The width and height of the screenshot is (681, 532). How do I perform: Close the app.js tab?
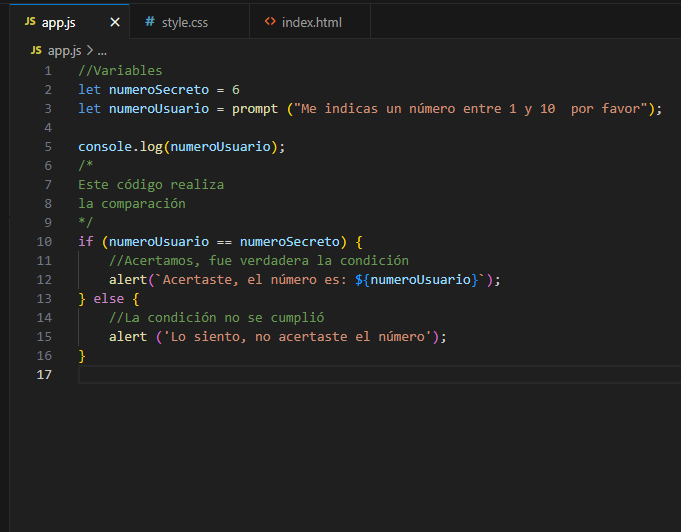click(x=115, y=22)
